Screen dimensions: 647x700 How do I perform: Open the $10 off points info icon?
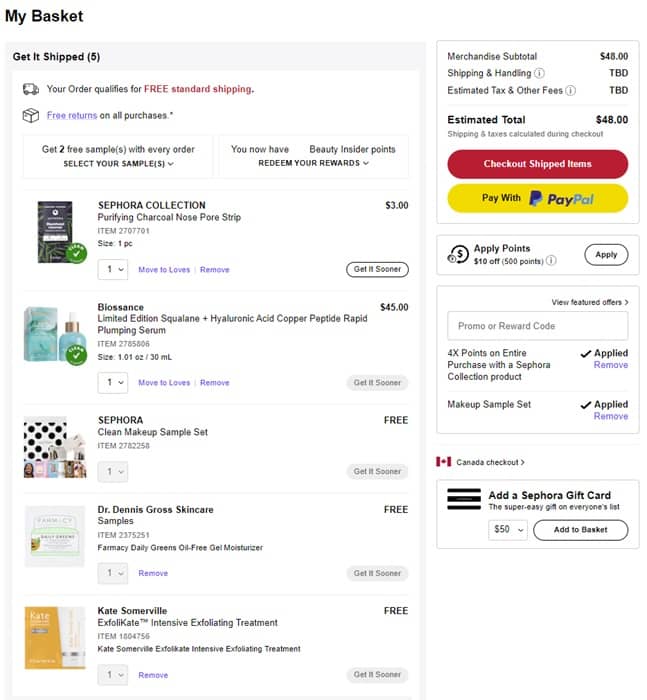click(x=551, y=261)
